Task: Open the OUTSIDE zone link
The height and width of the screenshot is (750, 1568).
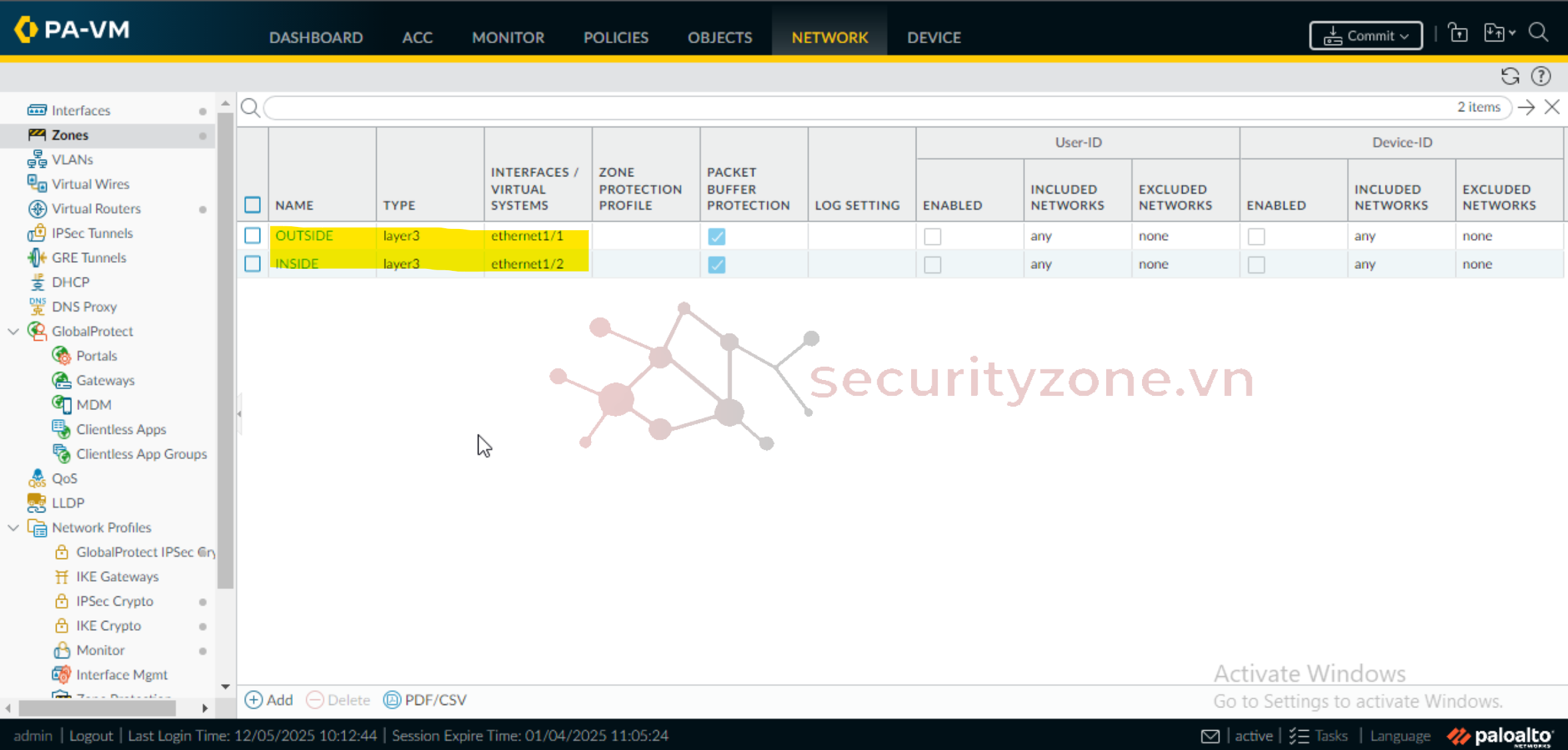Action: click(x=304, y=236)
